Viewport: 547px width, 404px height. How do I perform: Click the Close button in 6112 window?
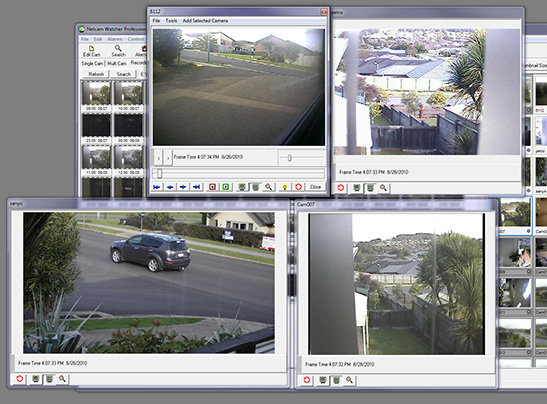pyautogui.click(x=315, y=187)
